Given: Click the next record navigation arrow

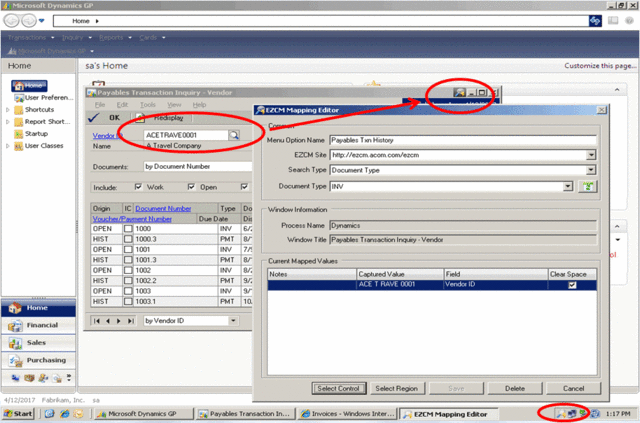Looking at the screenshot, I should [x=119, y=321].
